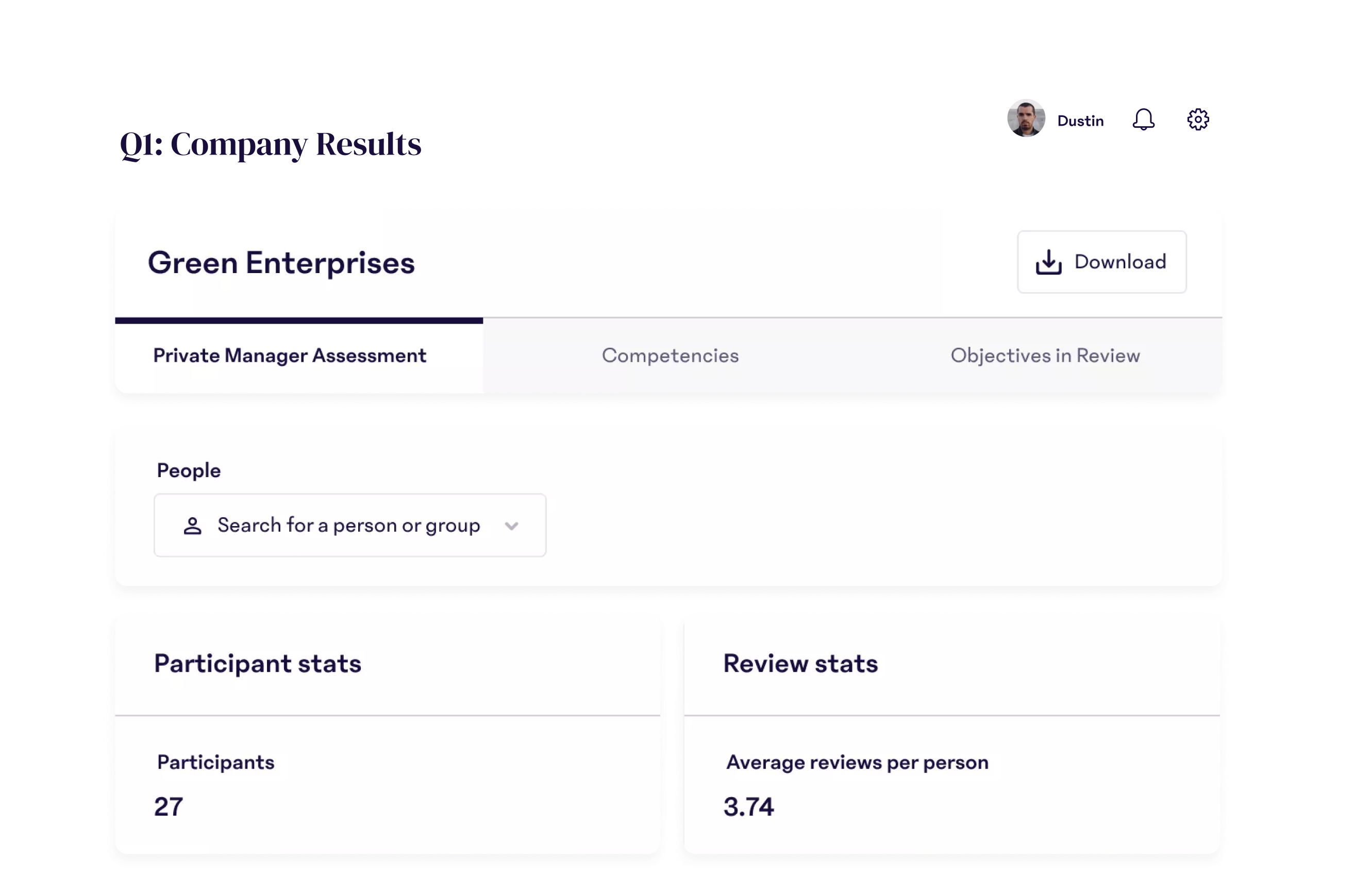The image size is (1354, 896).
Task: Open the notifications bell icon
Action: (x=1143, y=120)
